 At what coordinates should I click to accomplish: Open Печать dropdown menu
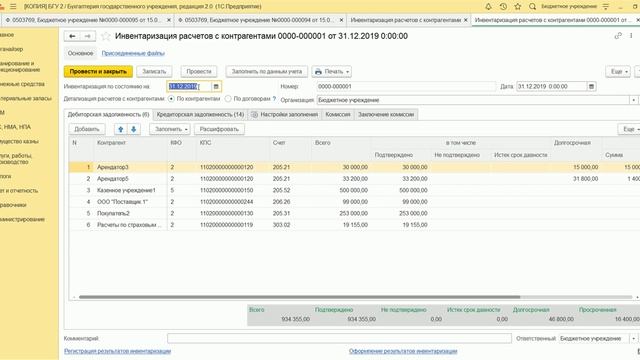coord(332,71)
